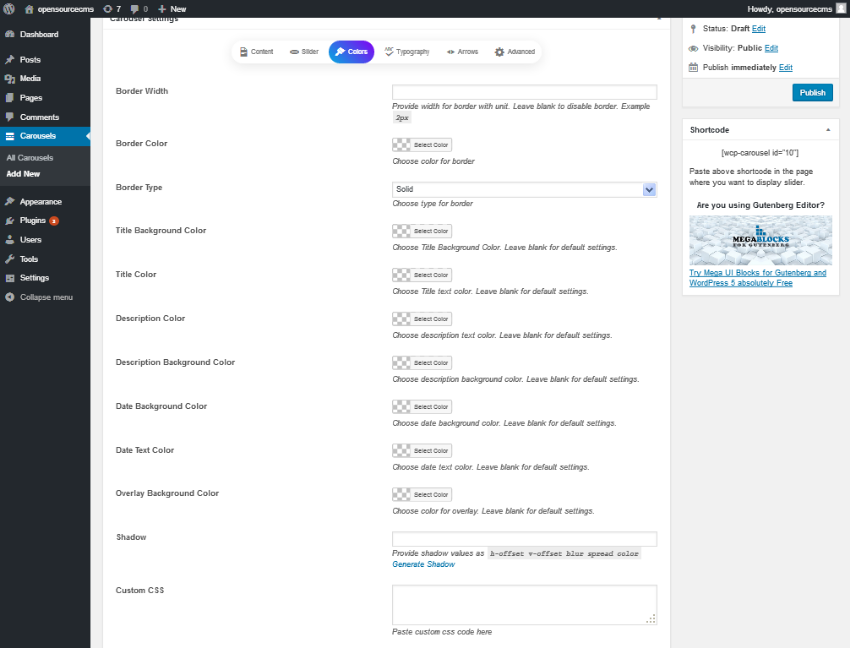The height and width of the screenshot is (648, 850).
Task: Open the Border Type dropdown
Action: 524,189
